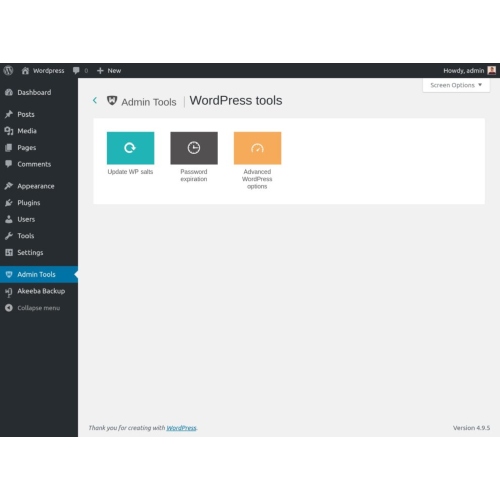Open Users in the sidebar
The width and height of the screenshot is (500, 500).
tap(39, 219)
